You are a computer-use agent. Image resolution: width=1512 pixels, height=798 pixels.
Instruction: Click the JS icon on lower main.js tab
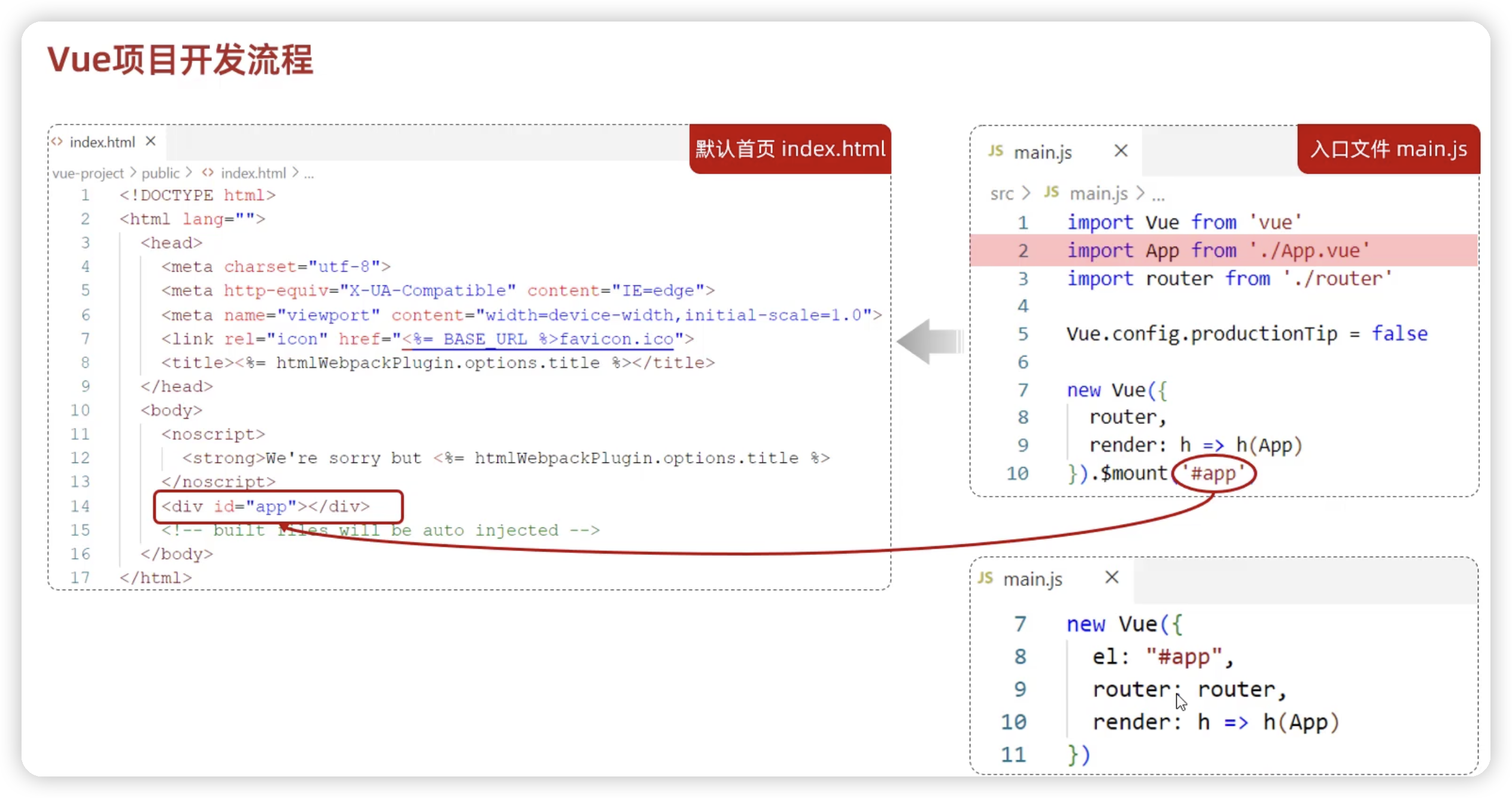pos(985,578)
